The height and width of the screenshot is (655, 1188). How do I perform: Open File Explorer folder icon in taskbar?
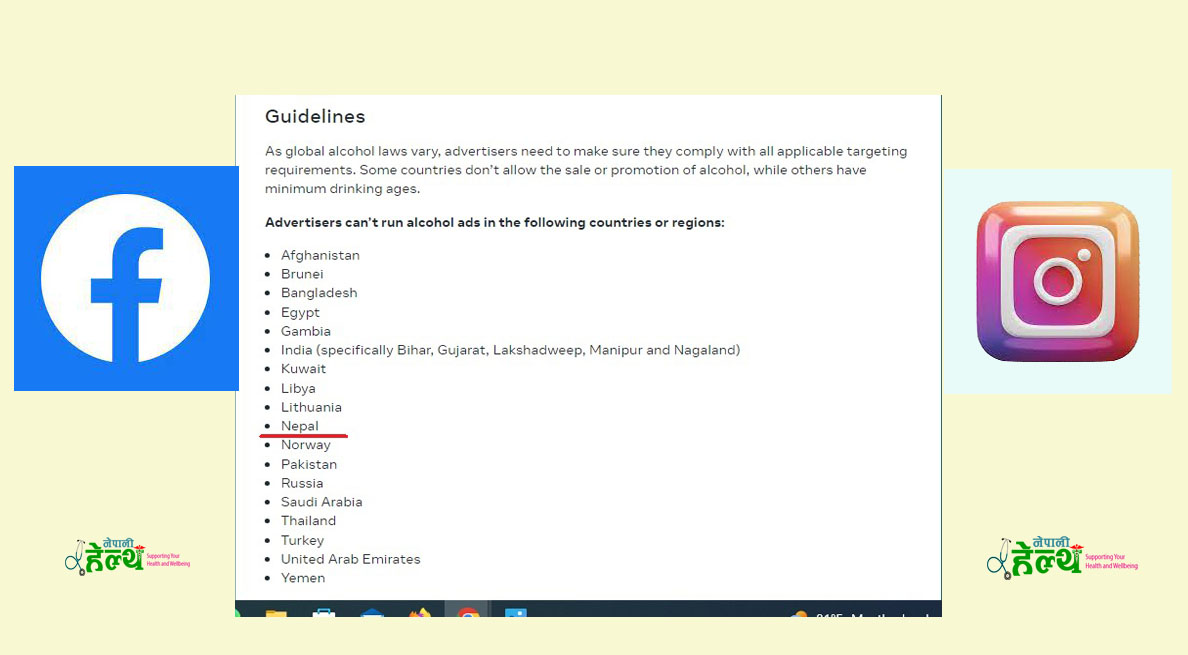(276, 613)
